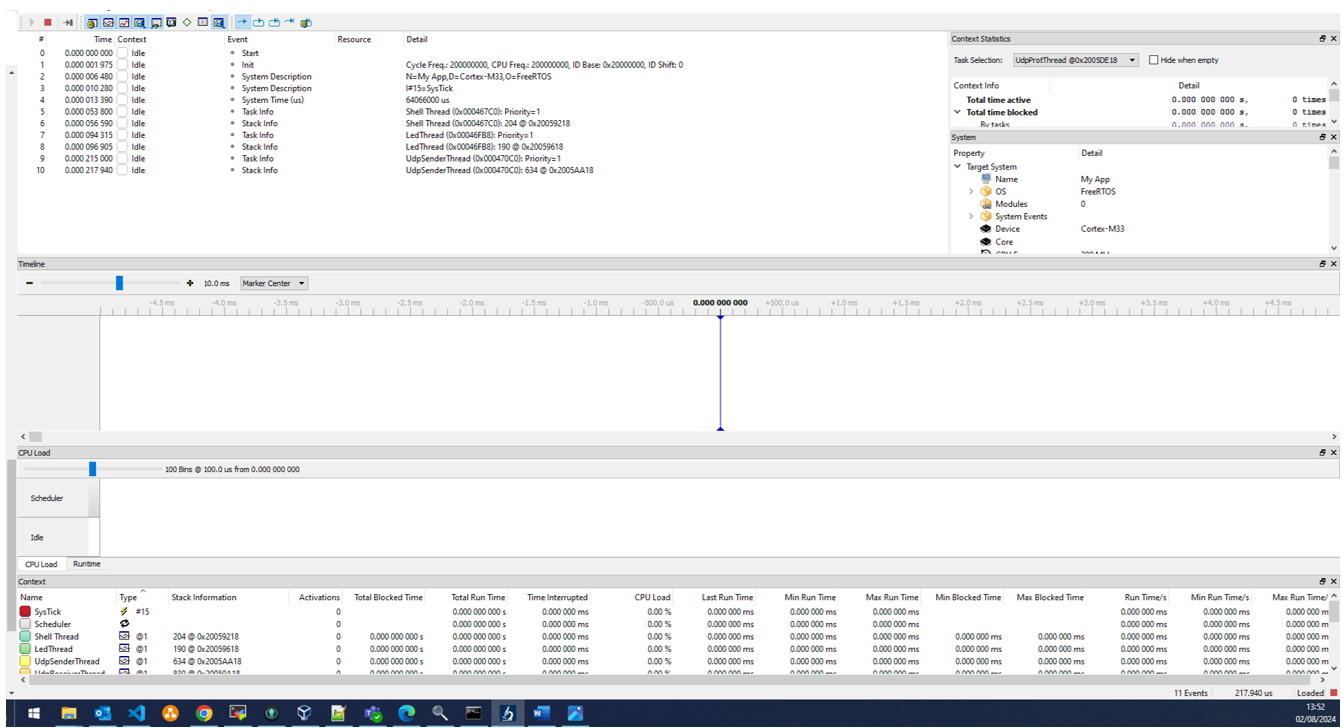Enable the Hide when empty checkbox
This screenshot has width=1343, height=728.
[1154, 60]
